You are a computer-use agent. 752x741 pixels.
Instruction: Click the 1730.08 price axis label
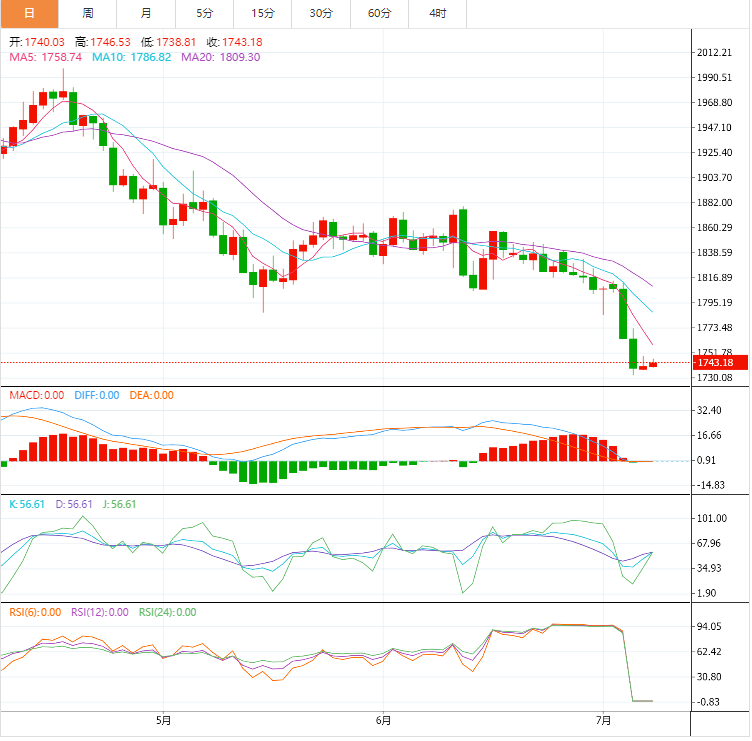click(714, 377)
